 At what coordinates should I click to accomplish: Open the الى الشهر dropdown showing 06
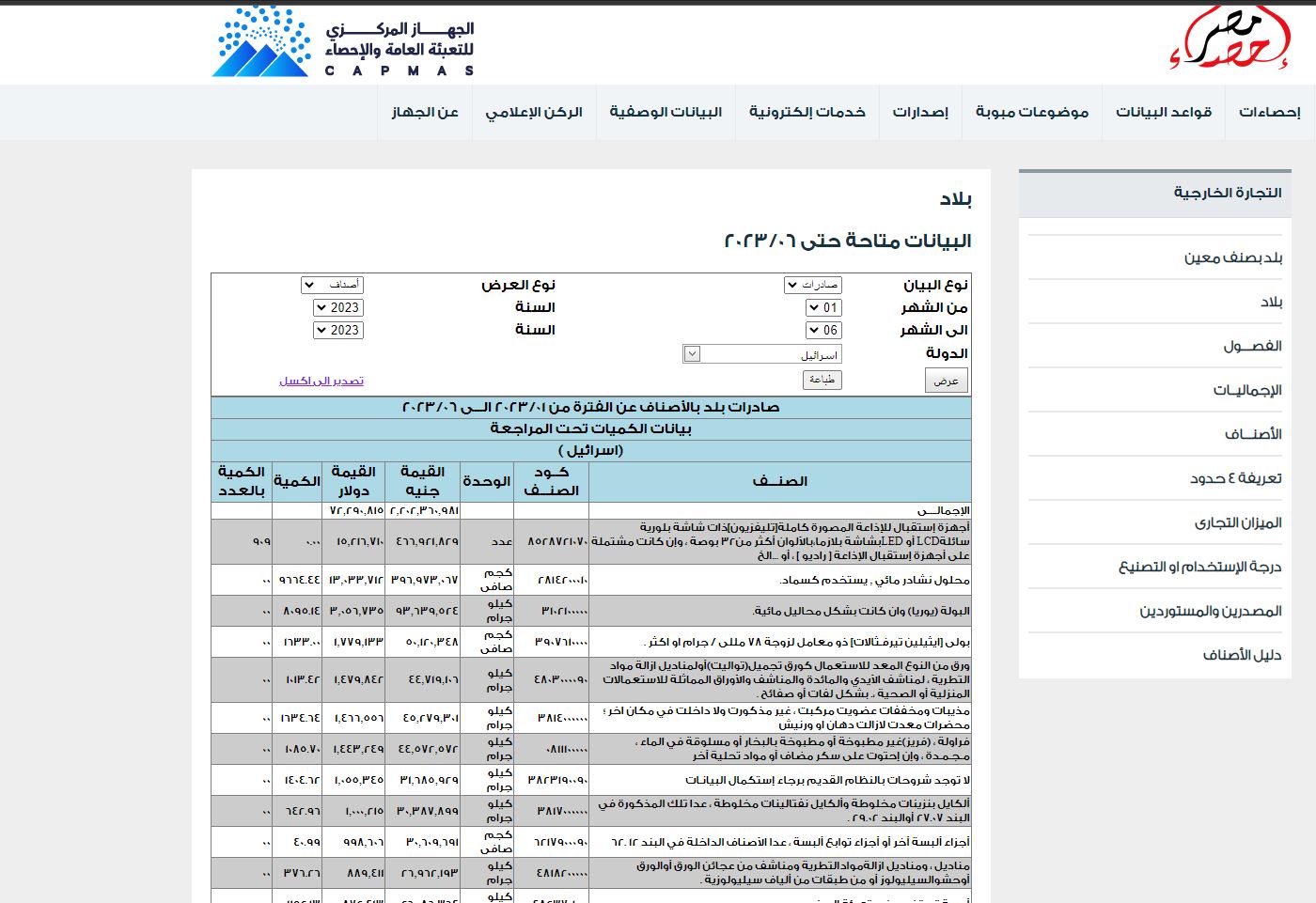click(823, 330)
